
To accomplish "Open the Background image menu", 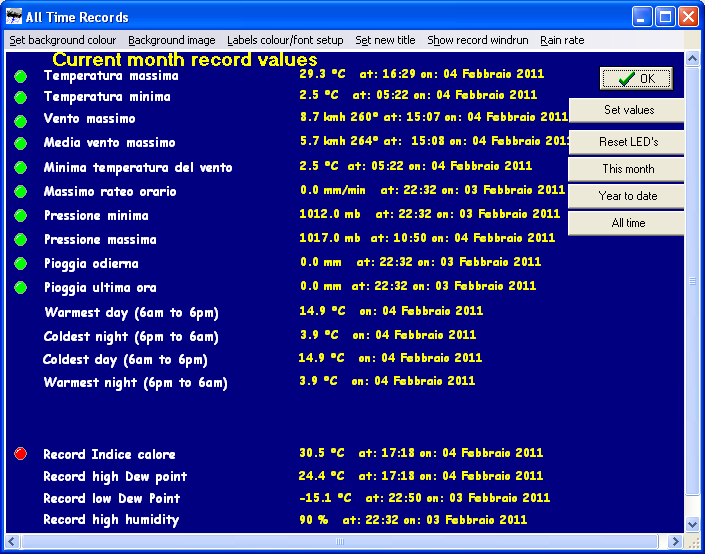I will (x=172, y=40).
